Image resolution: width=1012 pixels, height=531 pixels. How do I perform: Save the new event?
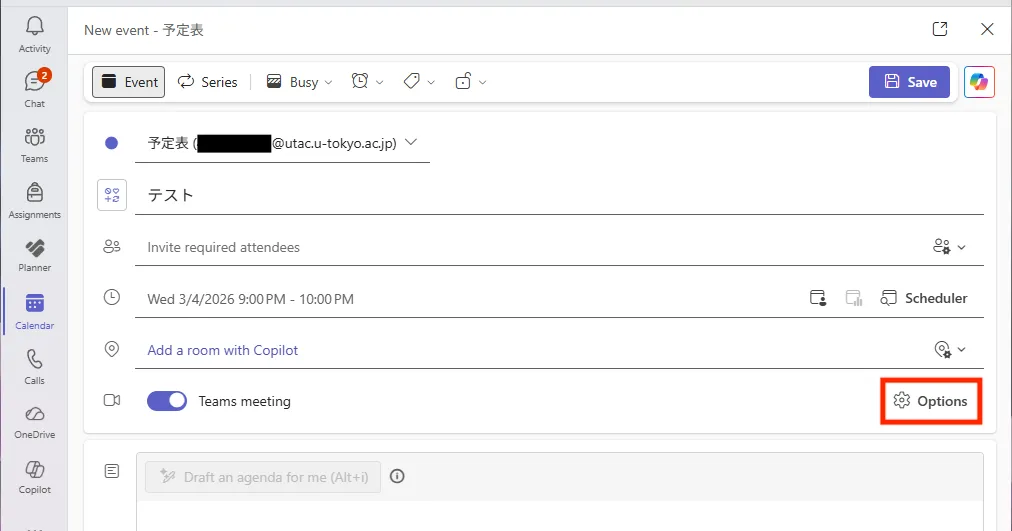click(x=909, y=82)
